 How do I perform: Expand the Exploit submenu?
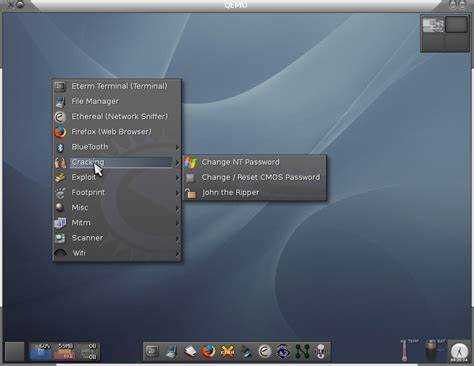[117, 177]
